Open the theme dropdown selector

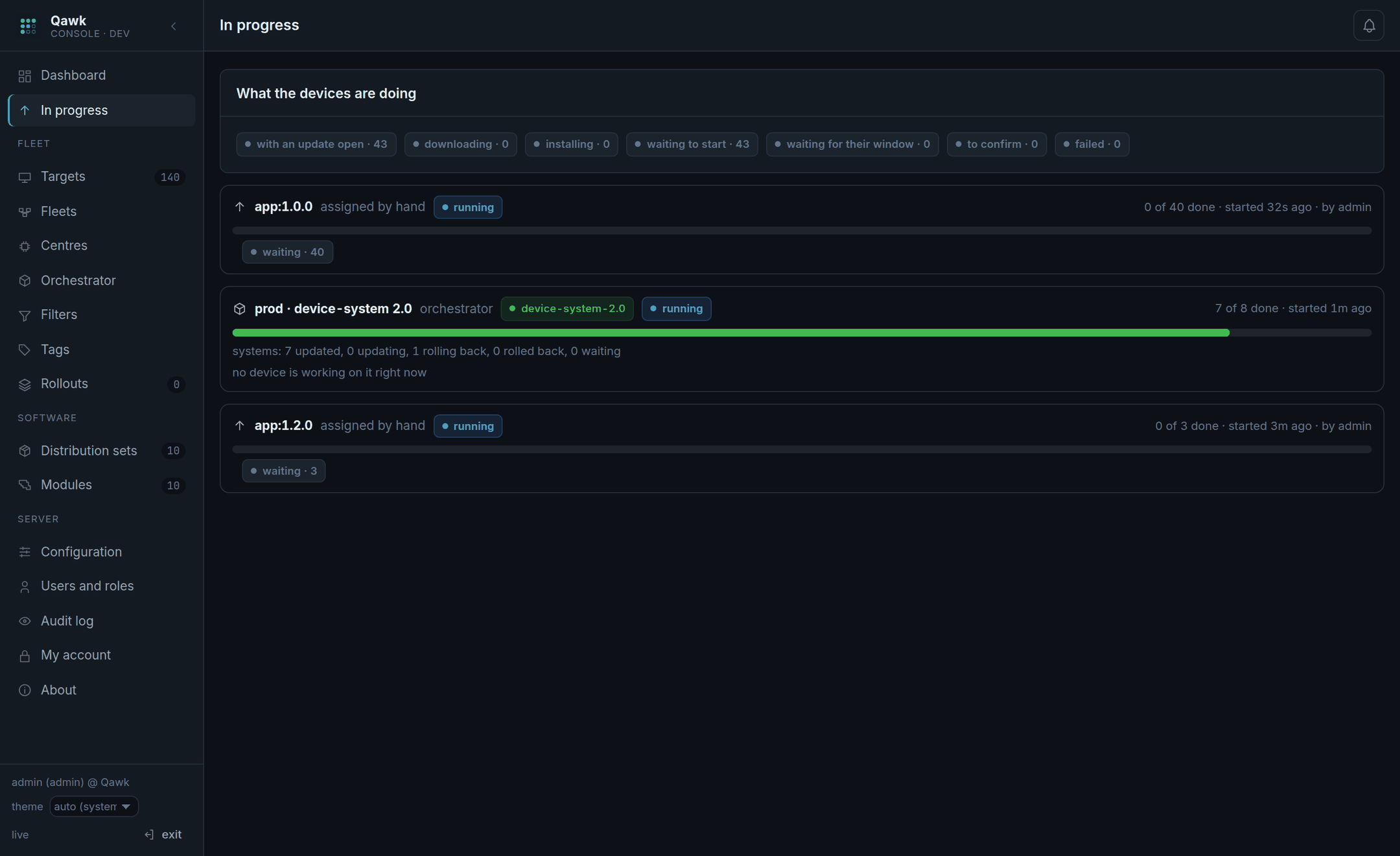click(93, 806)
